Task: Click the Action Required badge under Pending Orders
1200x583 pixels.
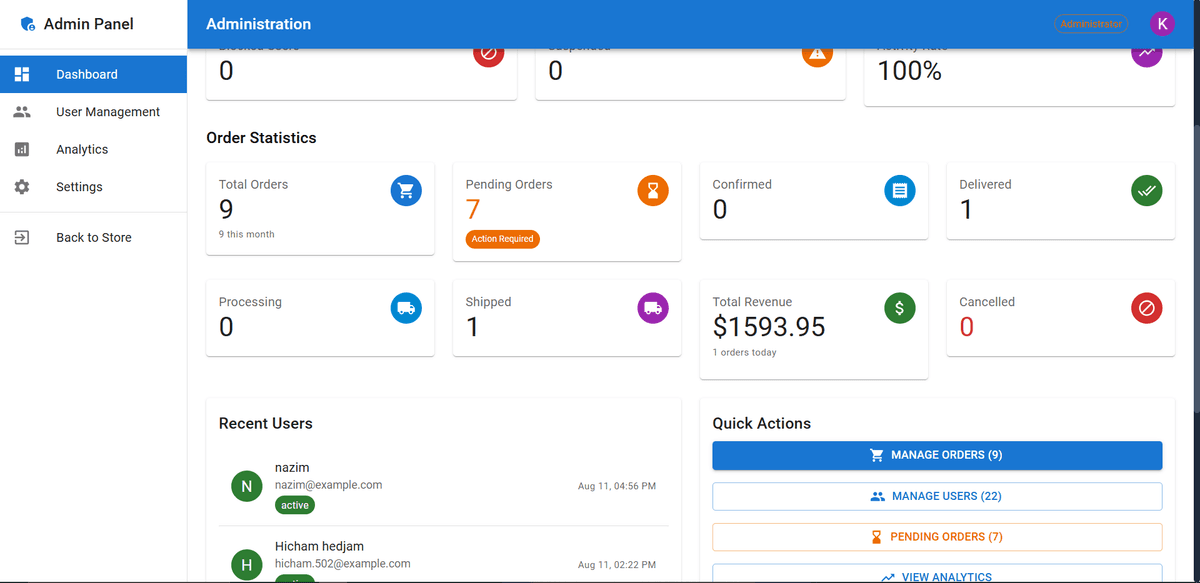Action: pos(502,239)
